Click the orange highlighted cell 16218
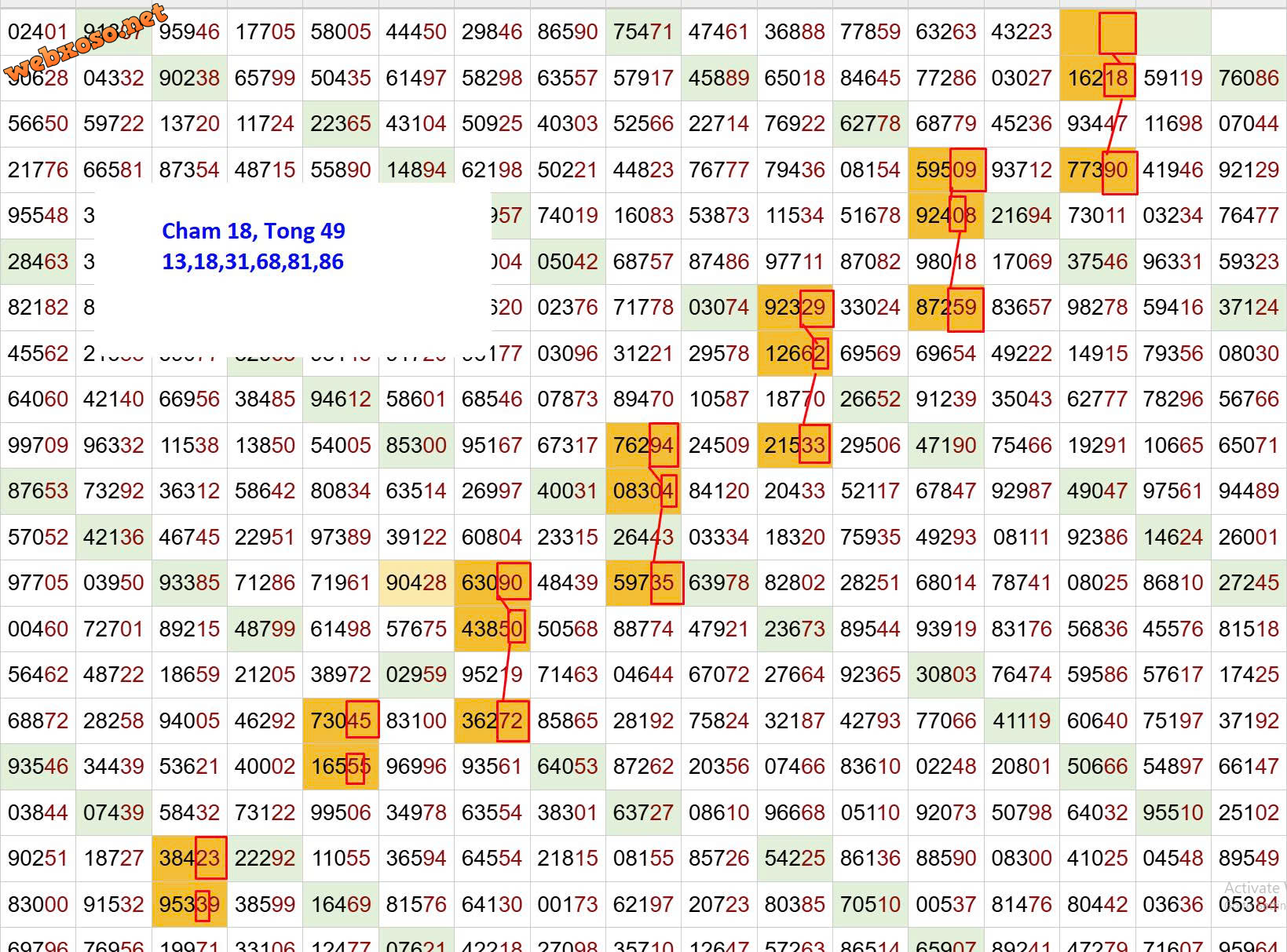 coord(1097,78)
